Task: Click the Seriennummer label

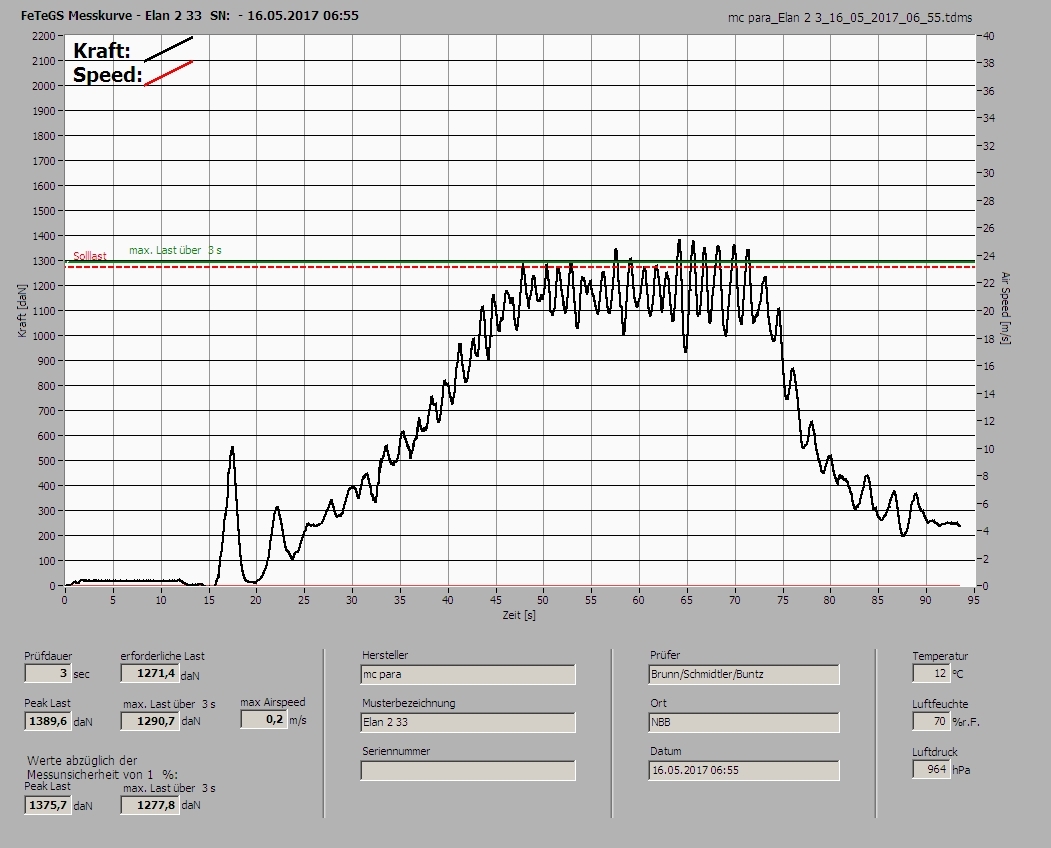Action: [x=396, y=751]
